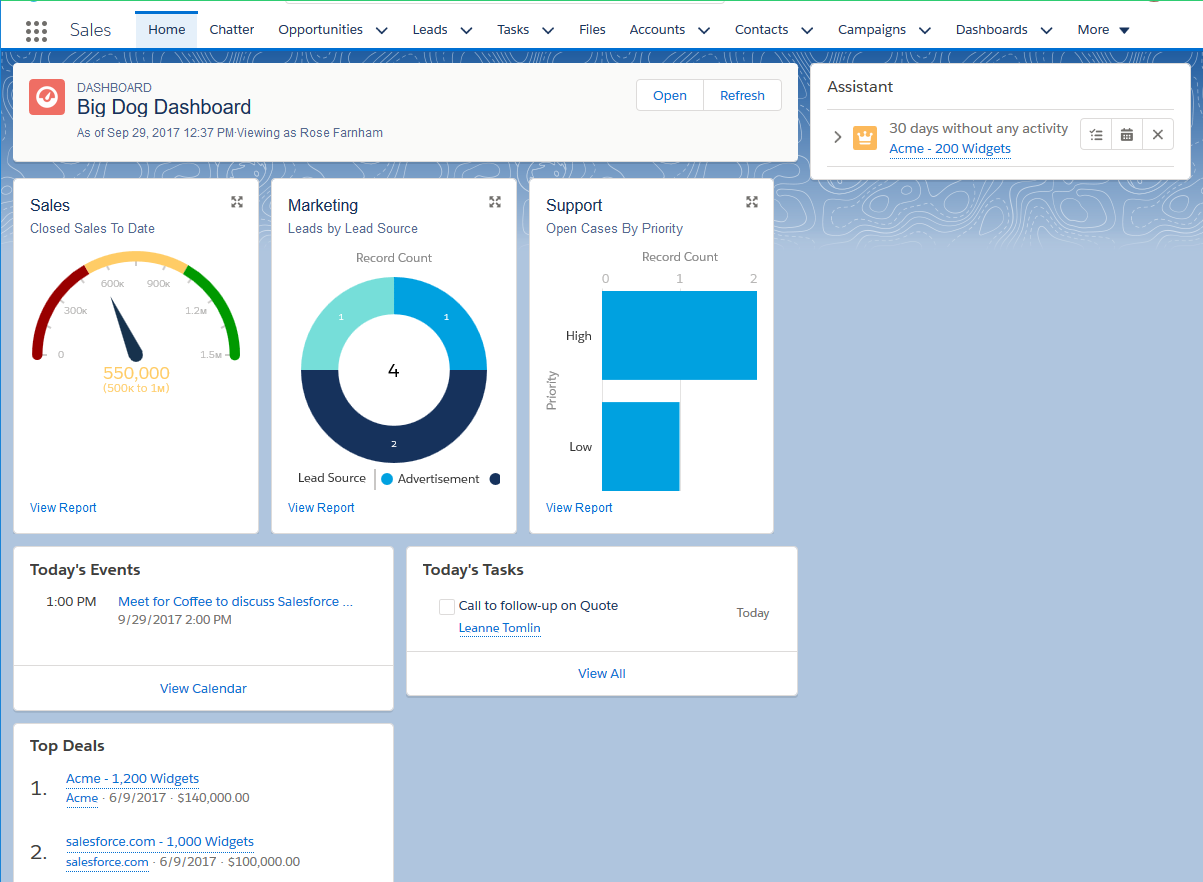This screenshot has height=882, width=1203.
Task: Click the Big Dog Dashboard gauge icon
Action: pos(47,97)
